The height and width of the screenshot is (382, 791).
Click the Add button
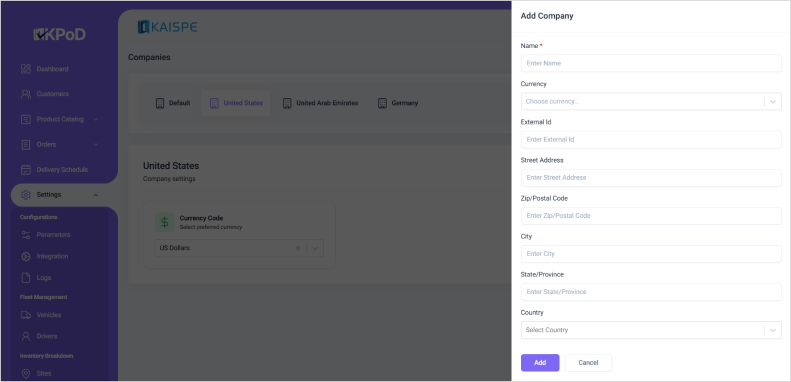coord(540,363)
